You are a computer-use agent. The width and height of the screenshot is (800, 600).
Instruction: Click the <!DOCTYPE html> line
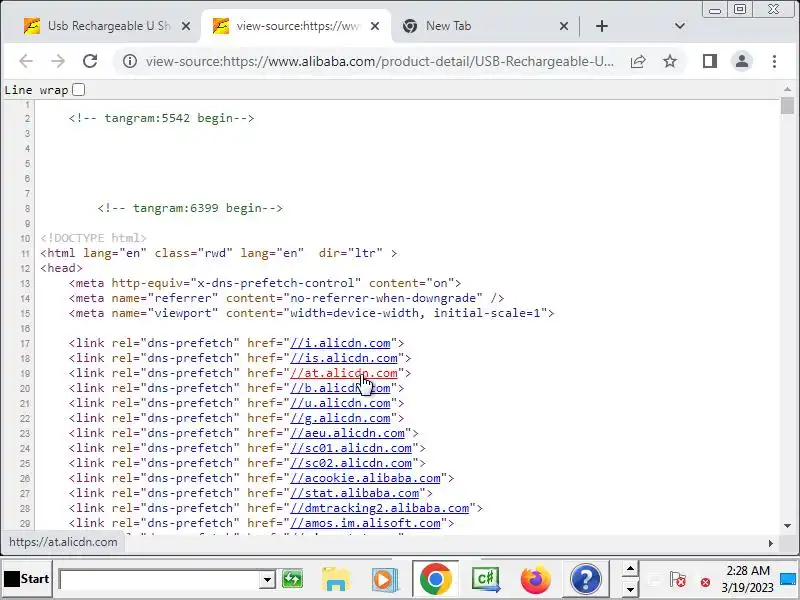[x=93, y=238]
